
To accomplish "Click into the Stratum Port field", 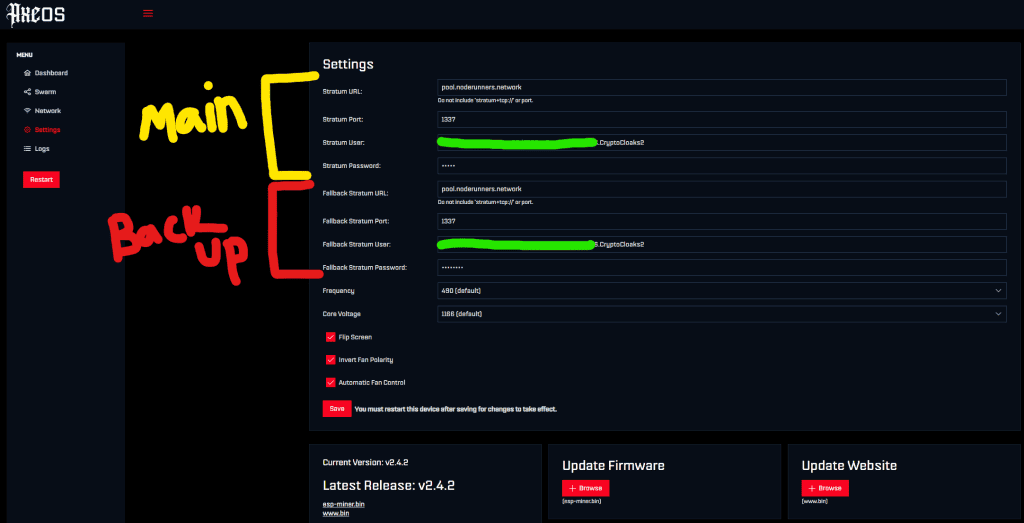I will click(x=722, y=119).
